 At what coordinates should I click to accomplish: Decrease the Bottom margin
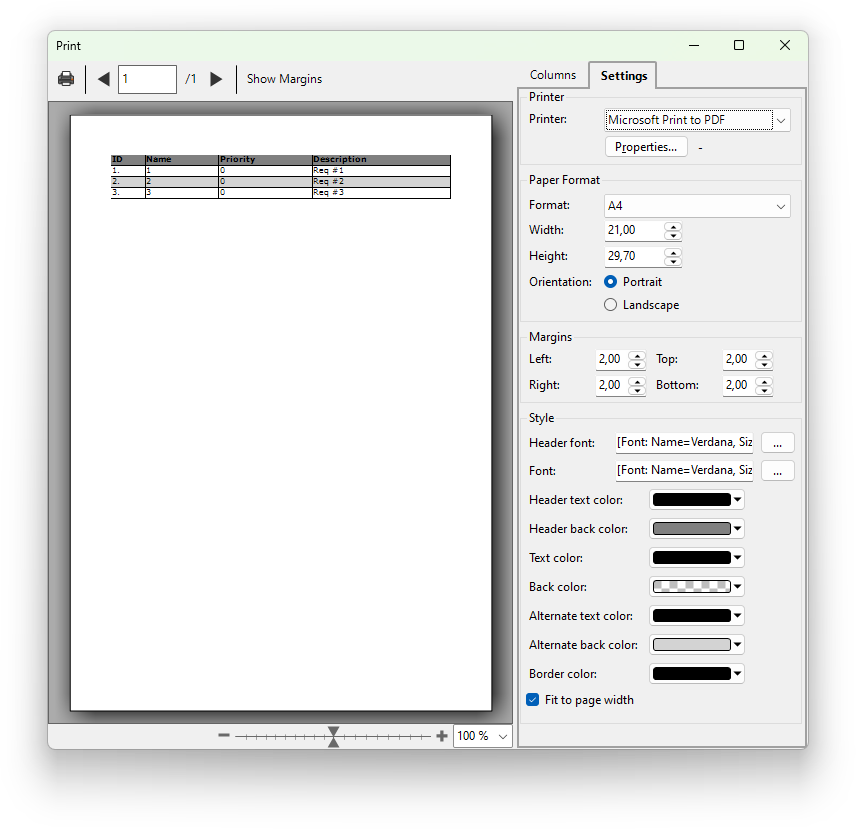click(764, 390)
